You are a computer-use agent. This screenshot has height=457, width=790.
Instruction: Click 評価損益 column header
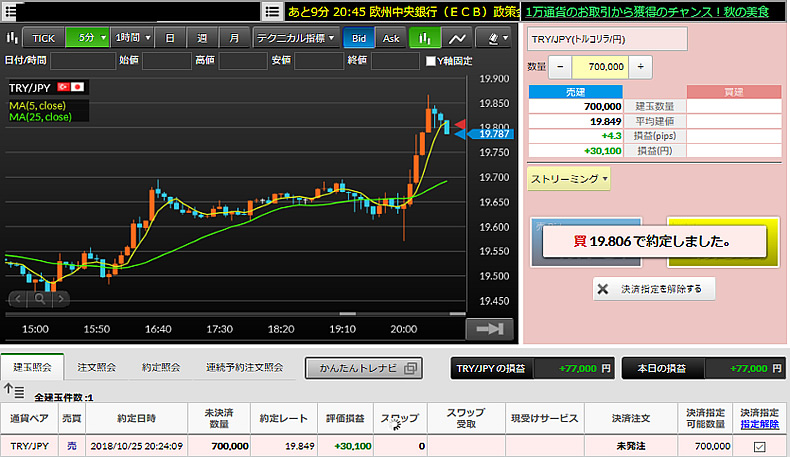(345, 418)
